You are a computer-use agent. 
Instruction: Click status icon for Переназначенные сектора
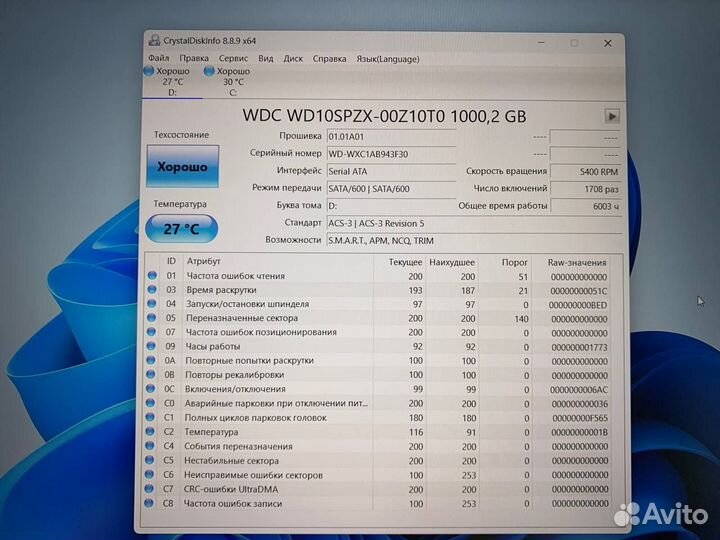152,318
